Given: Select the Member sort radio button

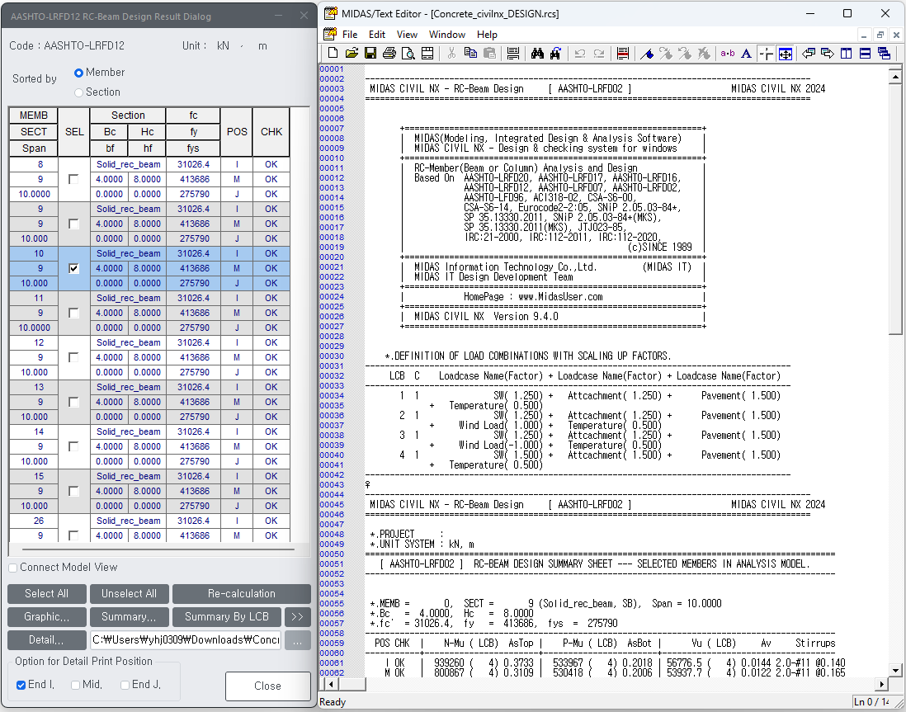Looking at the screenshot, I should pyautogui.click(x=79, y=73).
